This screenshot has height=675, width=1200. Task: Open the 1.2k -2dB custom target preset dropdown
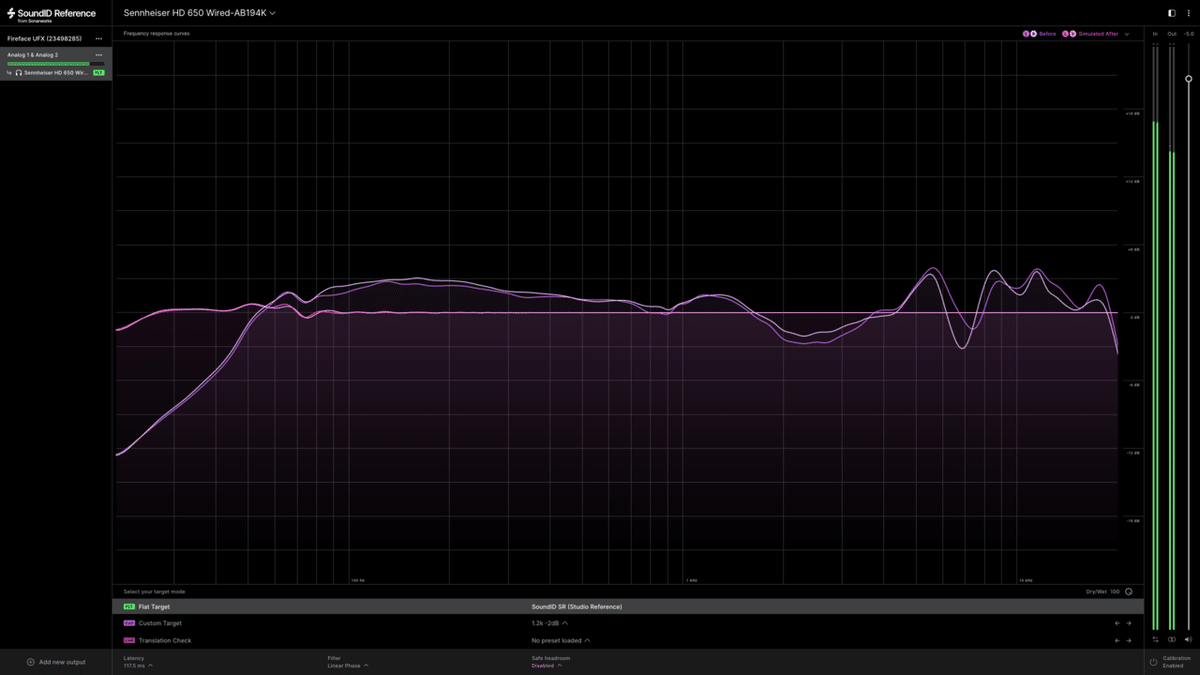tap(550, 623)
